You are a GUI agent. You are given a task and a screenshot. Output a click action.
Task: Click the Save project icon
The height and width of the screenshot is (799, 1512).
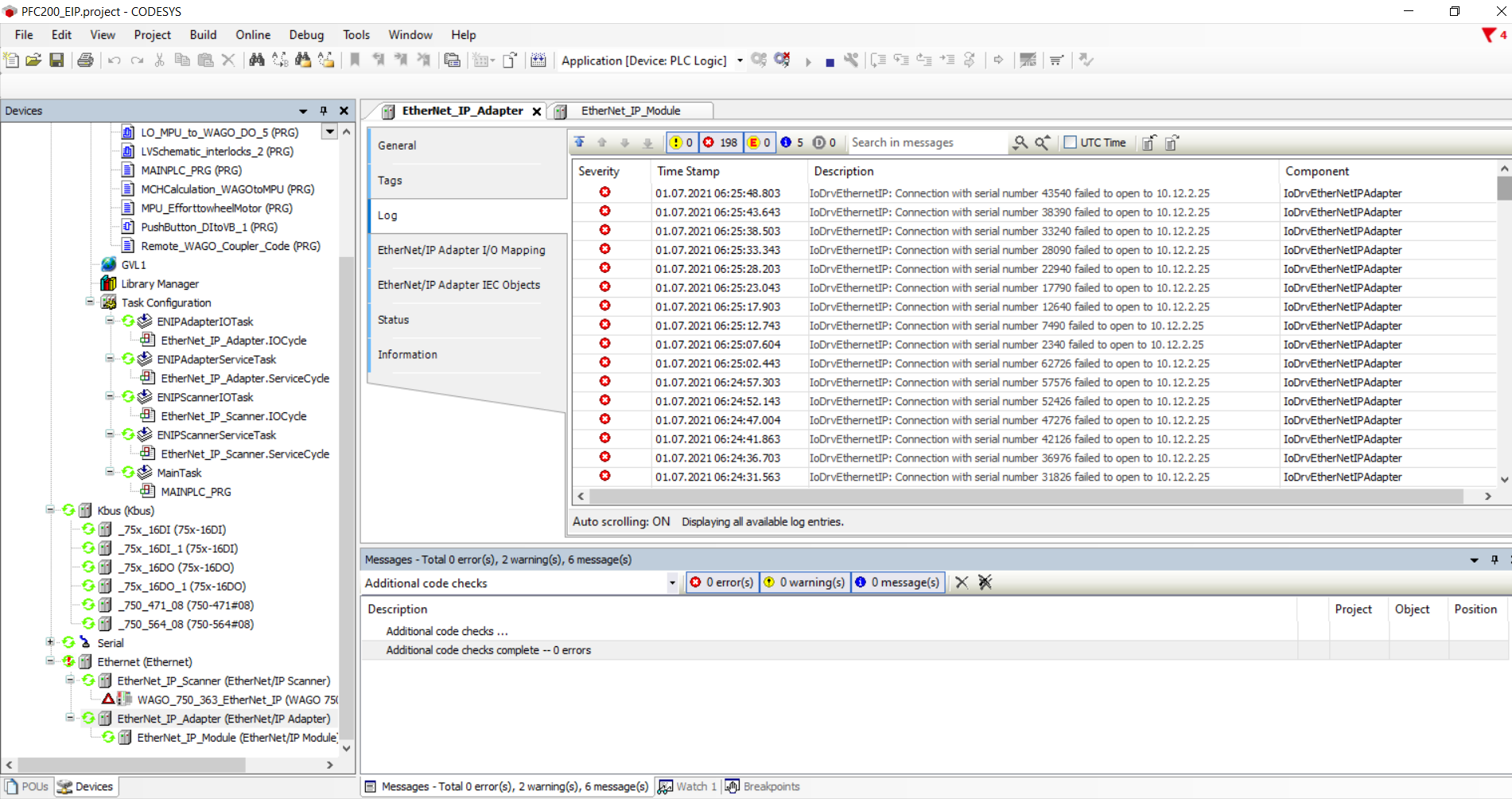[x=56, y=60]
